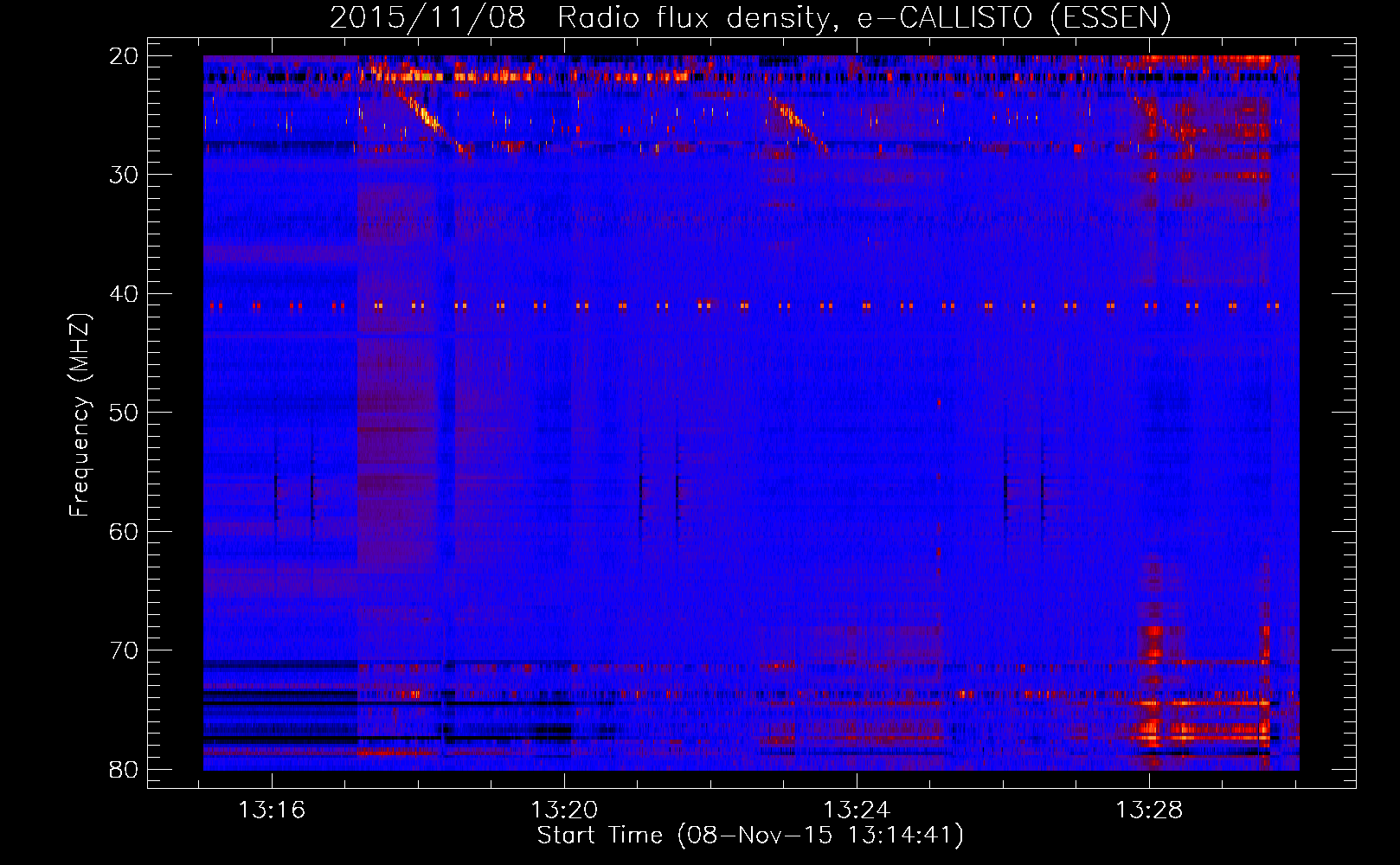Click the date 2015/11/08 in the title
The image size is (1400, 865).
[x=427, y=18]
